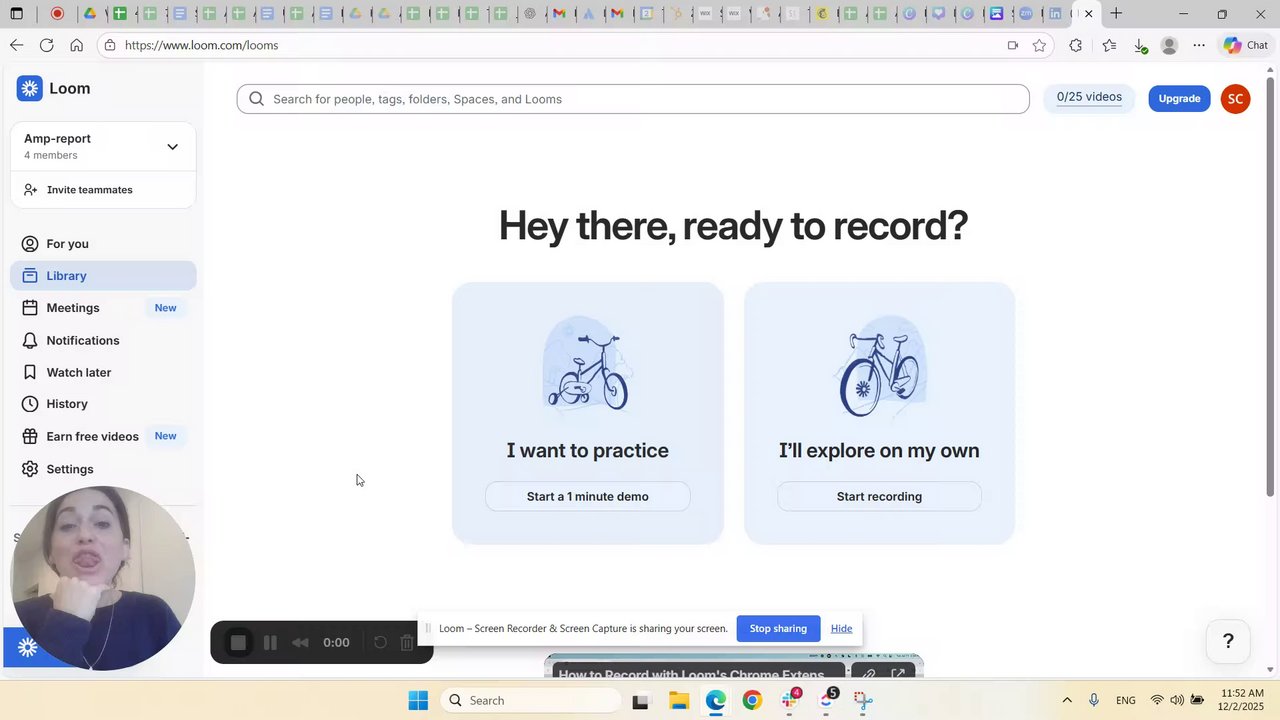This screenshot has width=1280, height=720.
Task: Open Copilot Chat
Action: coord(1246,45)
